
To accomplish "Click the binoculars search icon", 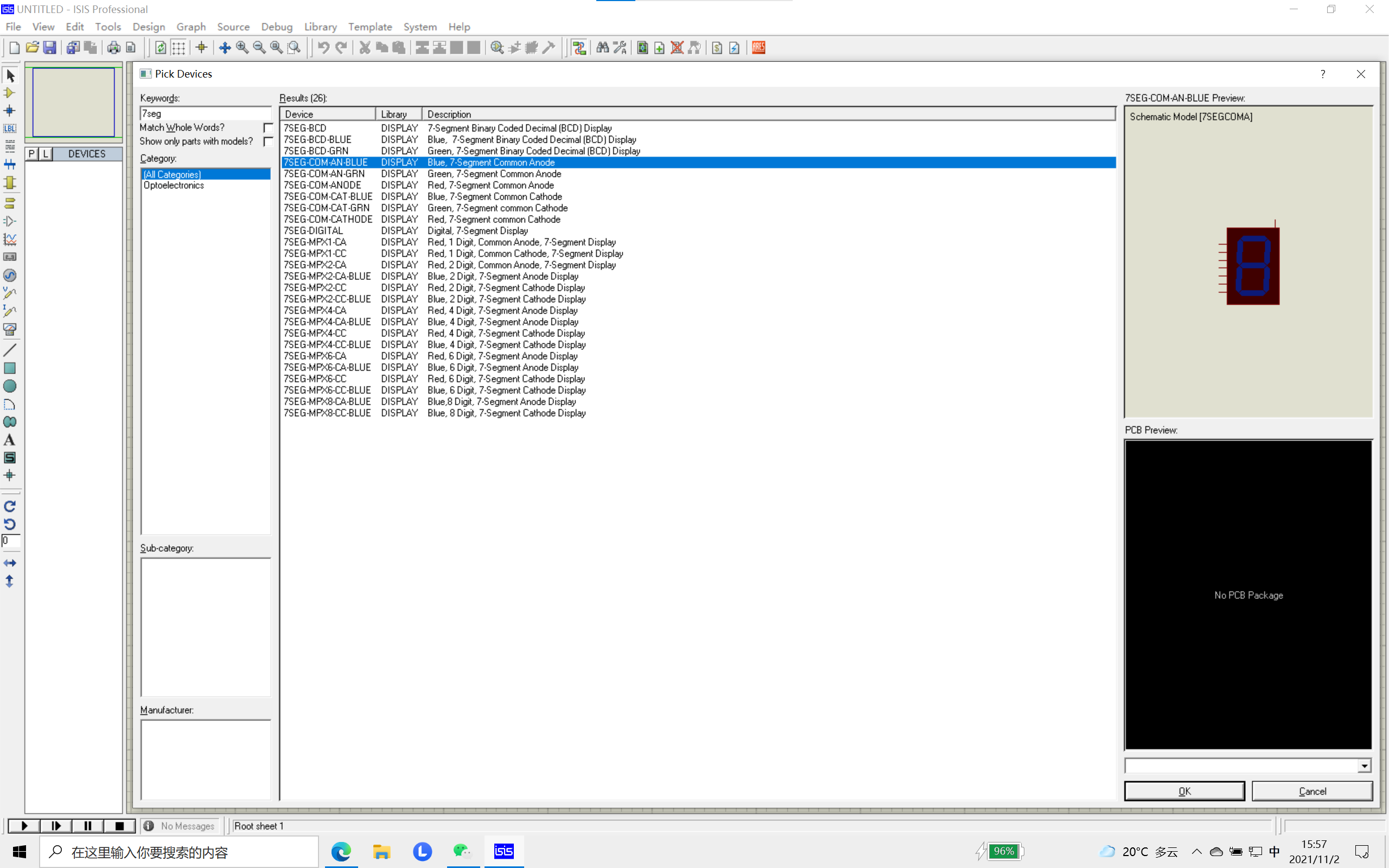I will click(602, 48).
